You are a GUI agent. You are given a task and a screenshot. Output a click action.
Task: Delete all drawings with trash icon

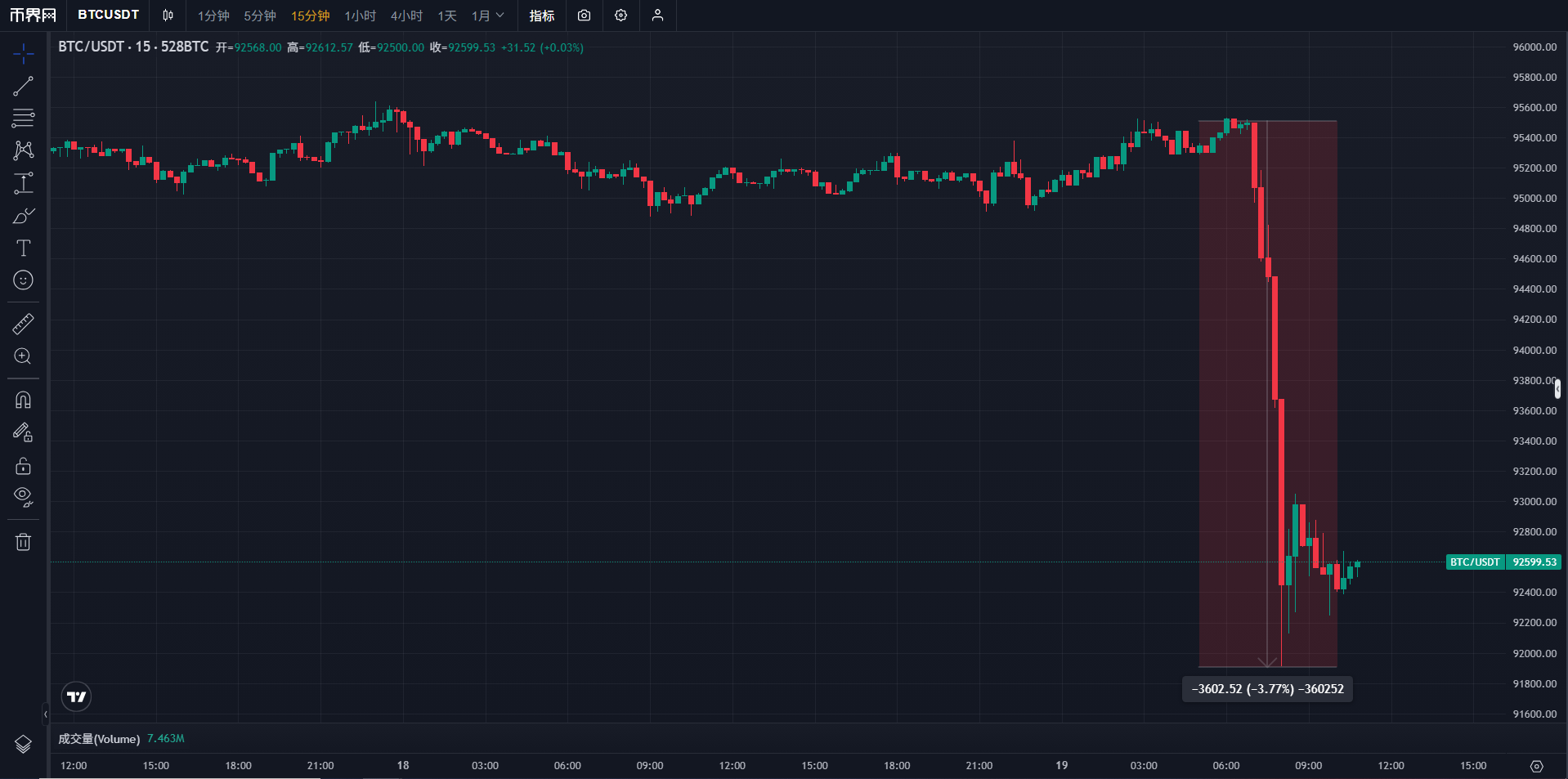23,542
